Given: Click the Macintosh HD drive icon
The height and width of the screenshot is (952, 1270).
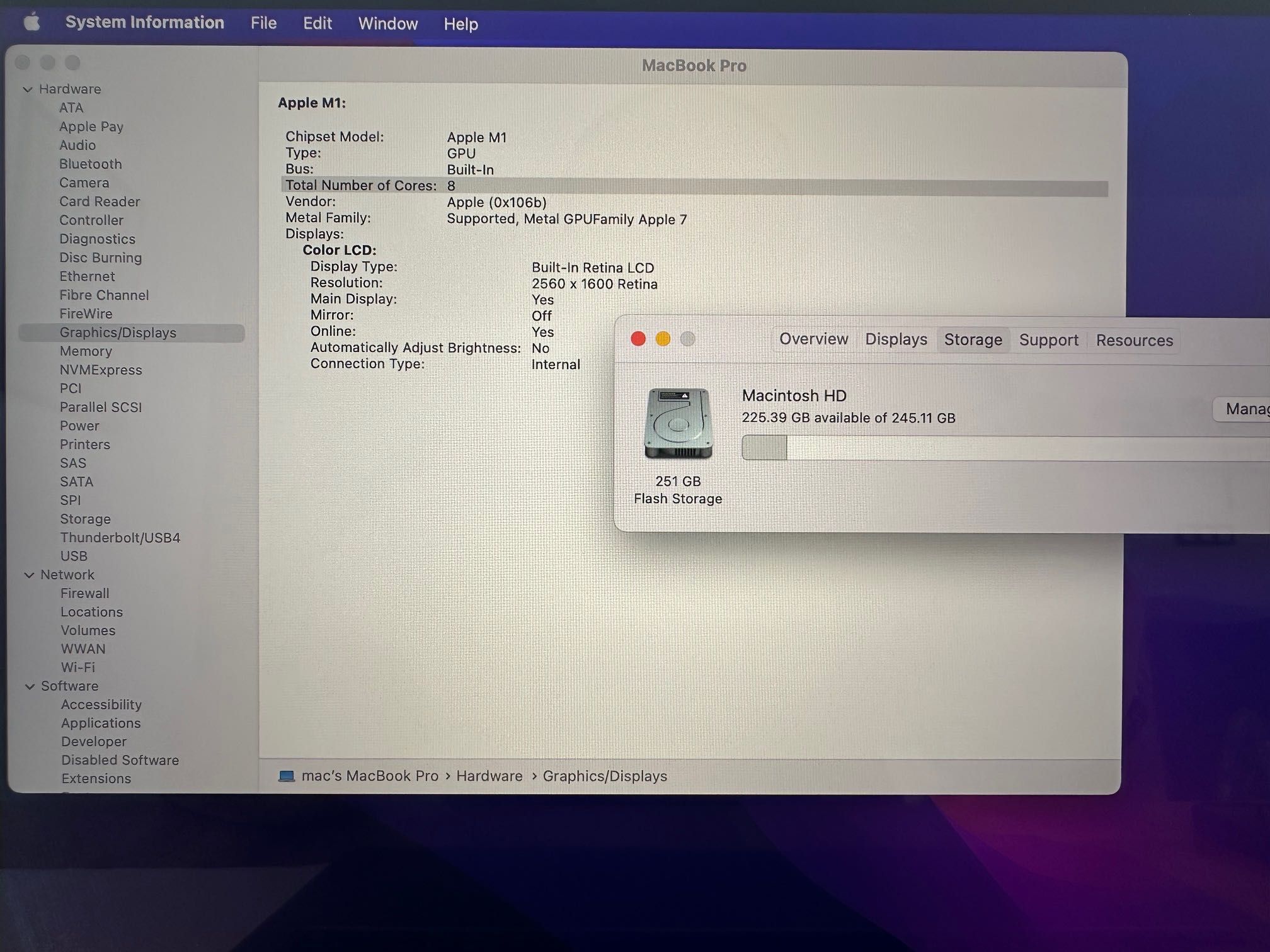Looking at the screenshot, I should [x=678, y=424].
